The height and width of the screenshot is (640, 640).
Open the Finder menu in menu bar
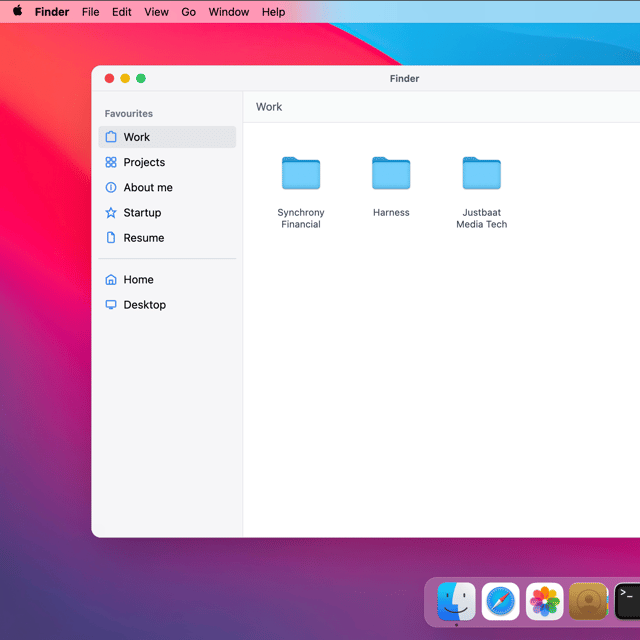(52, 12)
